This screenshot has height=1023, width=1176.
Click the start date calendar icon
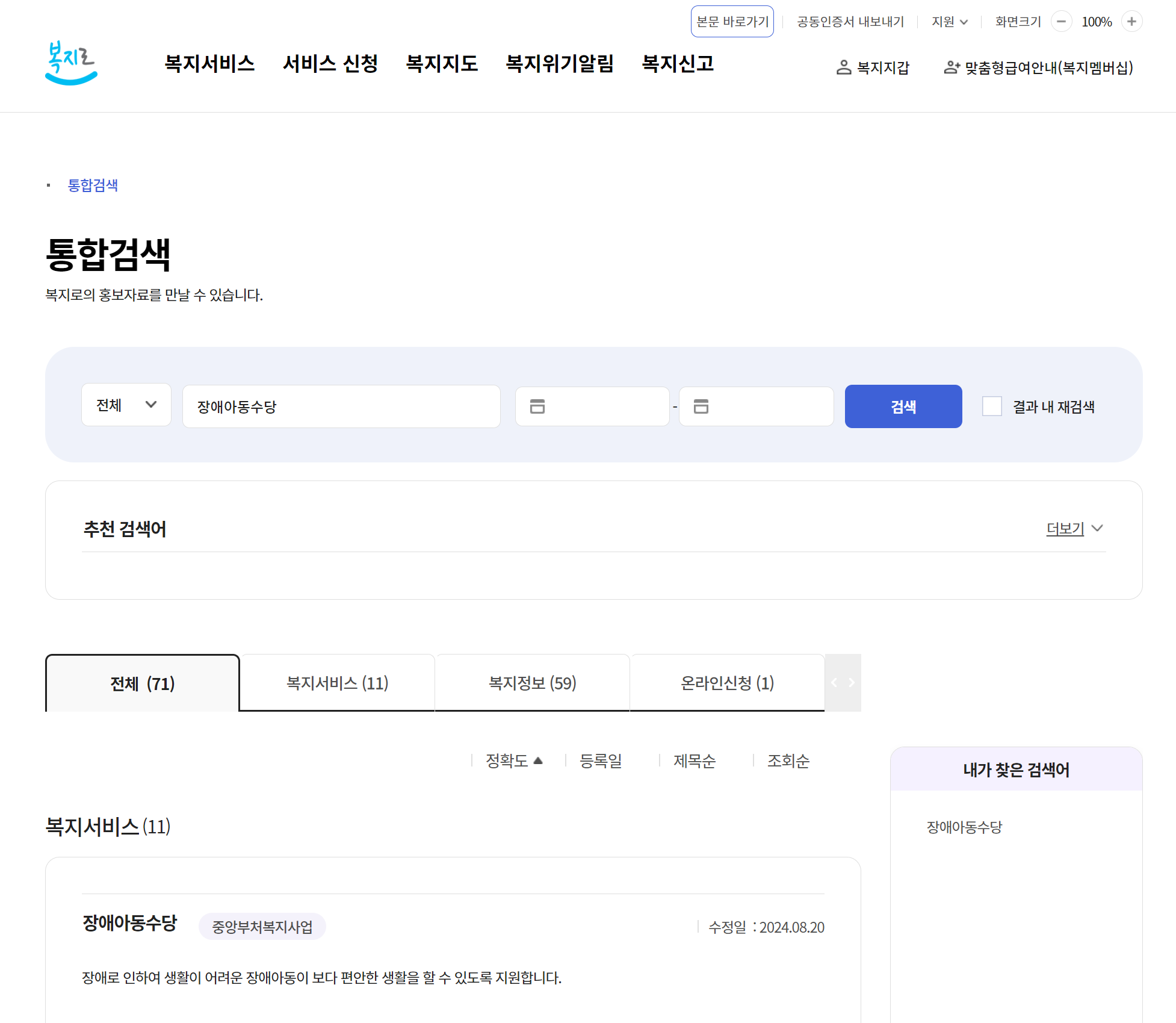[x=537, y=406]
